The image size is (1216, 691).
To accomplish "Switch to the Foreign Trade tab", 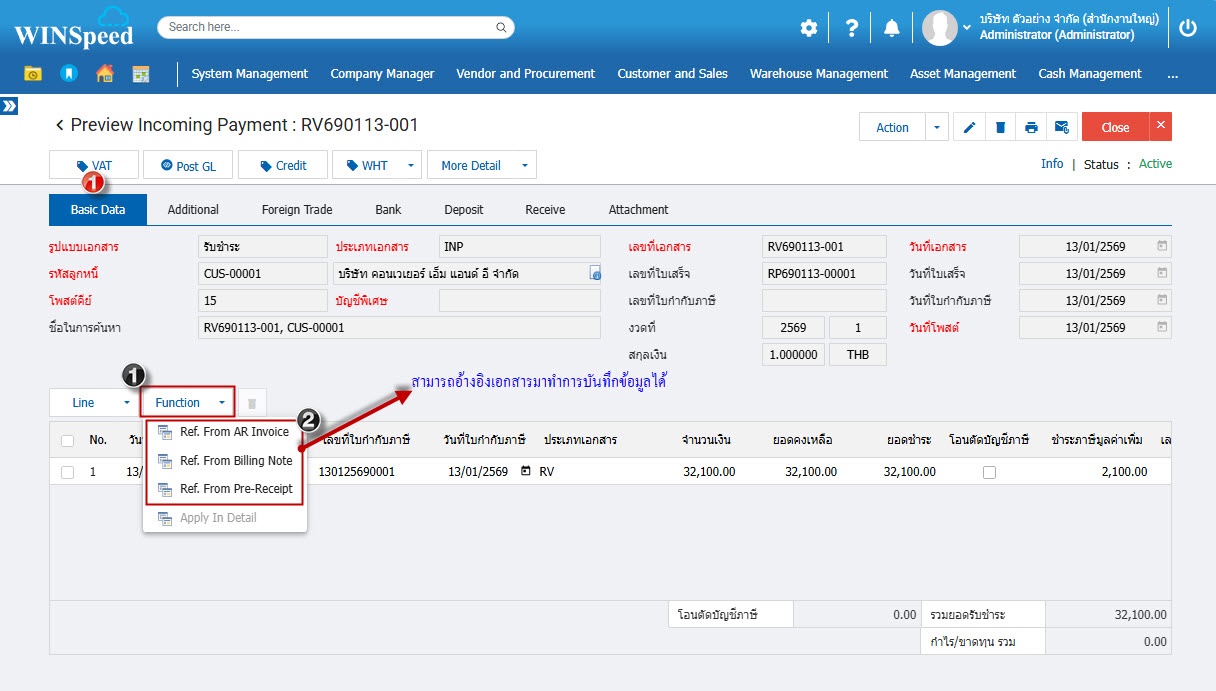I will click(x=297, y=210).
